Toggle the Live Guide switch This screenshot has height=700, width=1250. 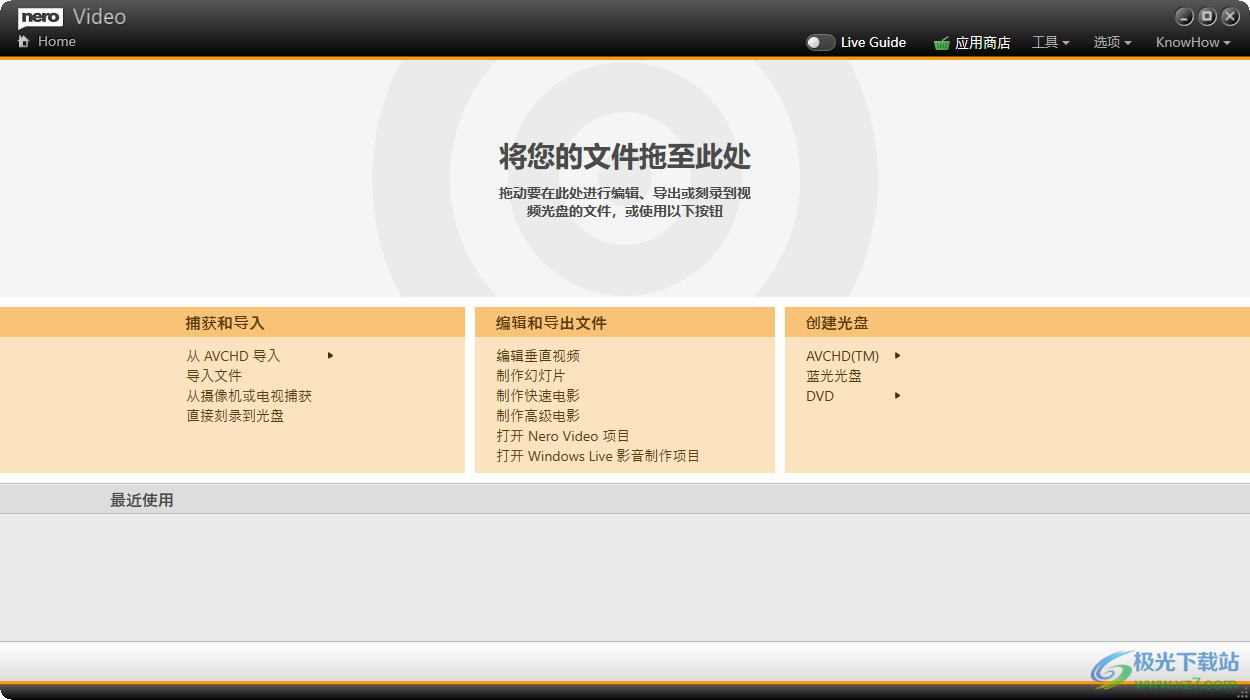(x=820, y=43)
